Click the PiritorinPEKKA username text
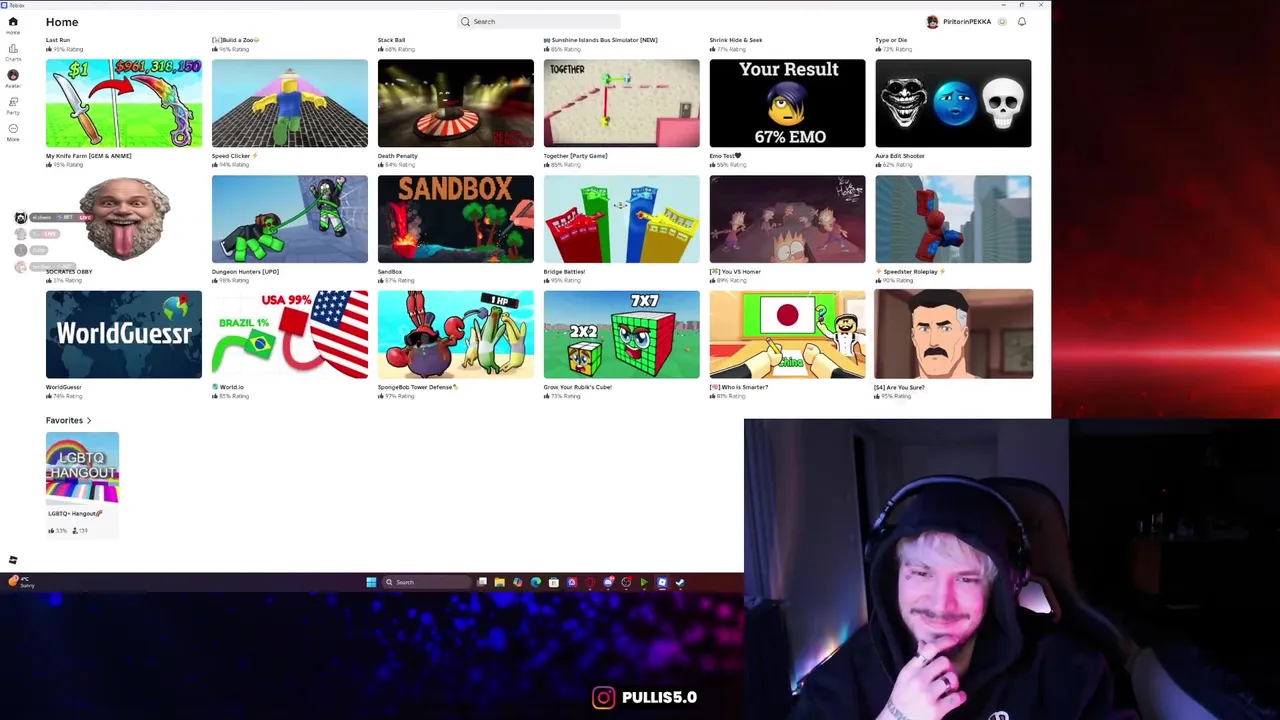Screen dimensions: 1280x720 967,22
